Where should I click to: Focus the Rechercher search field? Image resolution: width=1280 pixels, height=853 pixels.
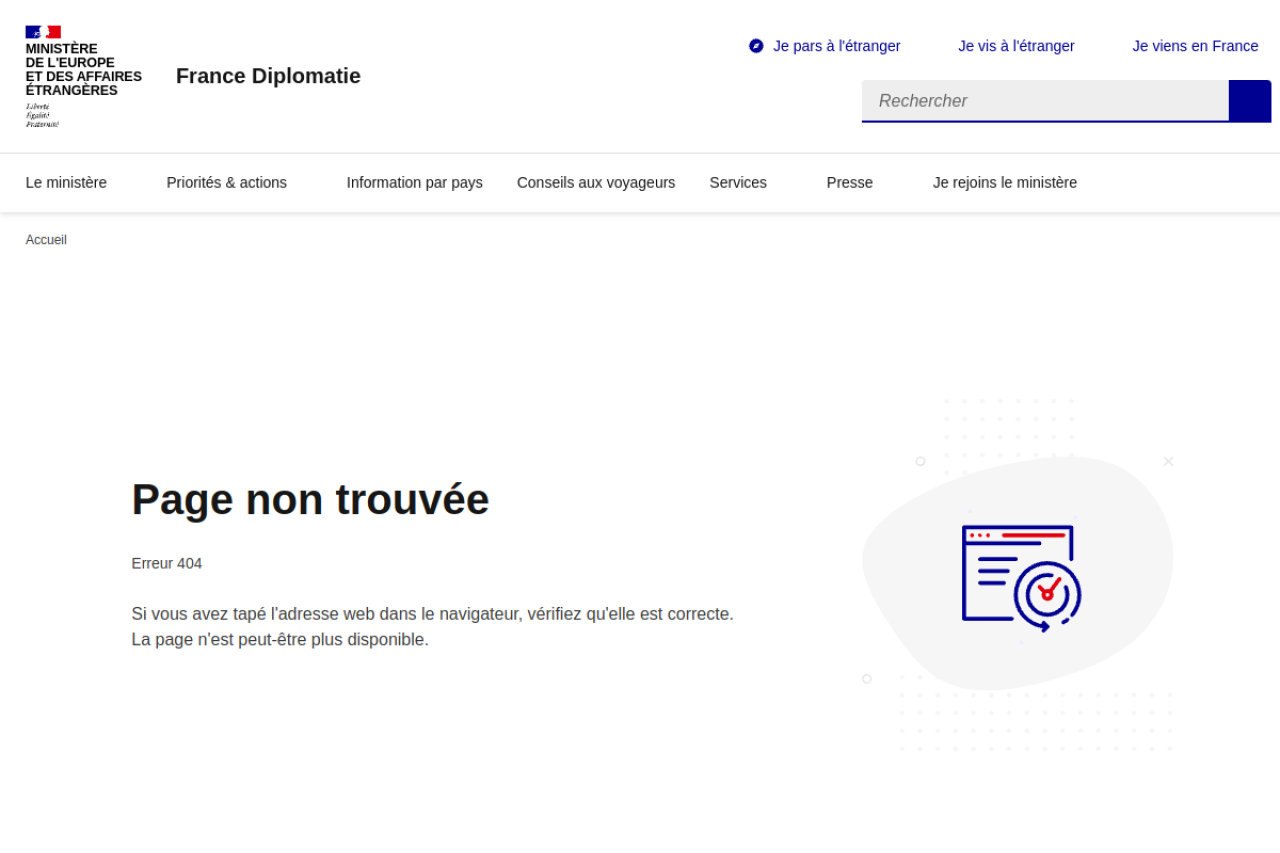[x=1045, y=101]
